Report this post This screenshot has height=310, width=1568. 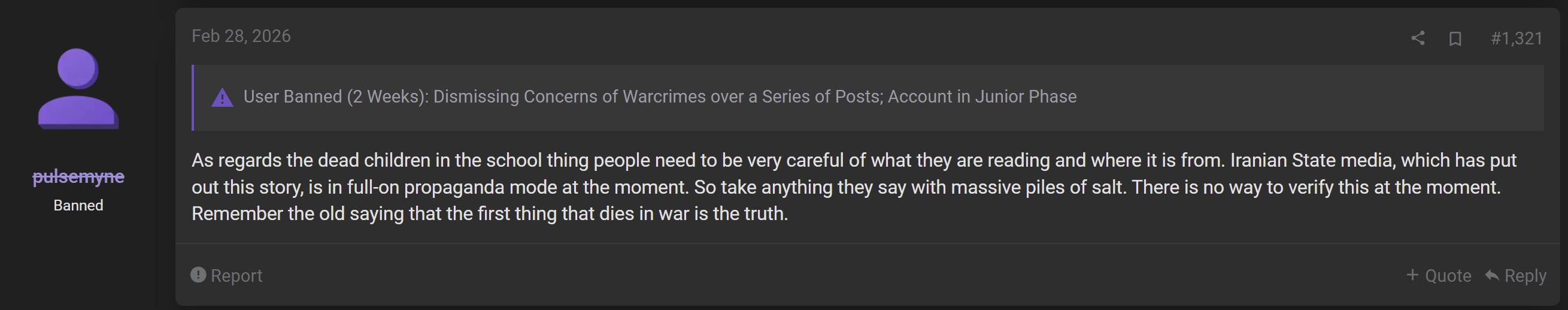coord(226,275)
